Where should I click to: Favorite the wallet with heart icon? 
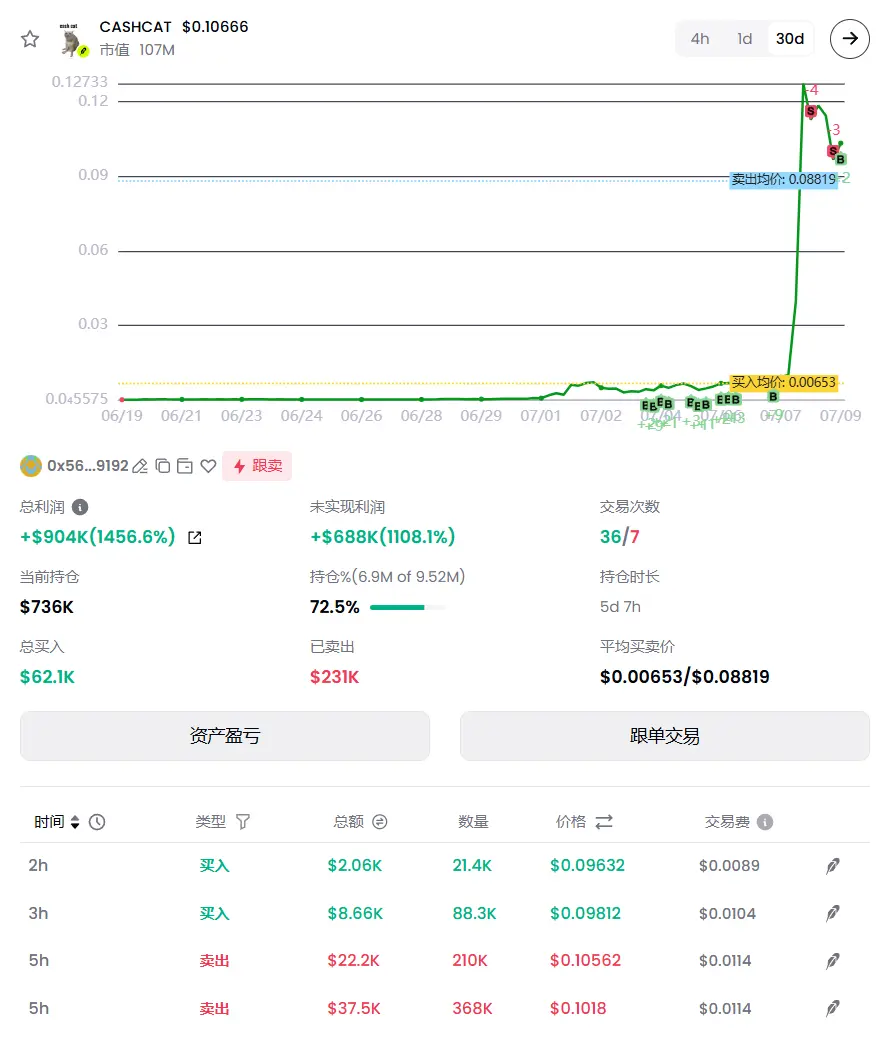tap(208, 466)
